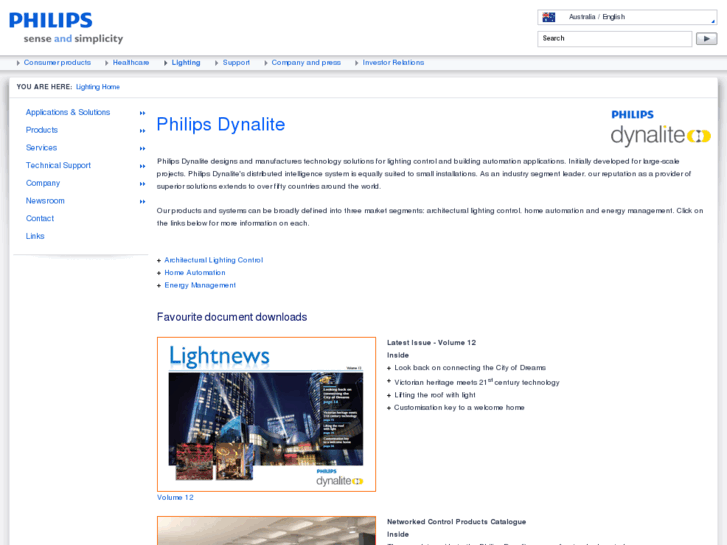Click the 'YOU ARE HERE:' label
Viewport: 727px width, 545px height.
tap(45, 87)
